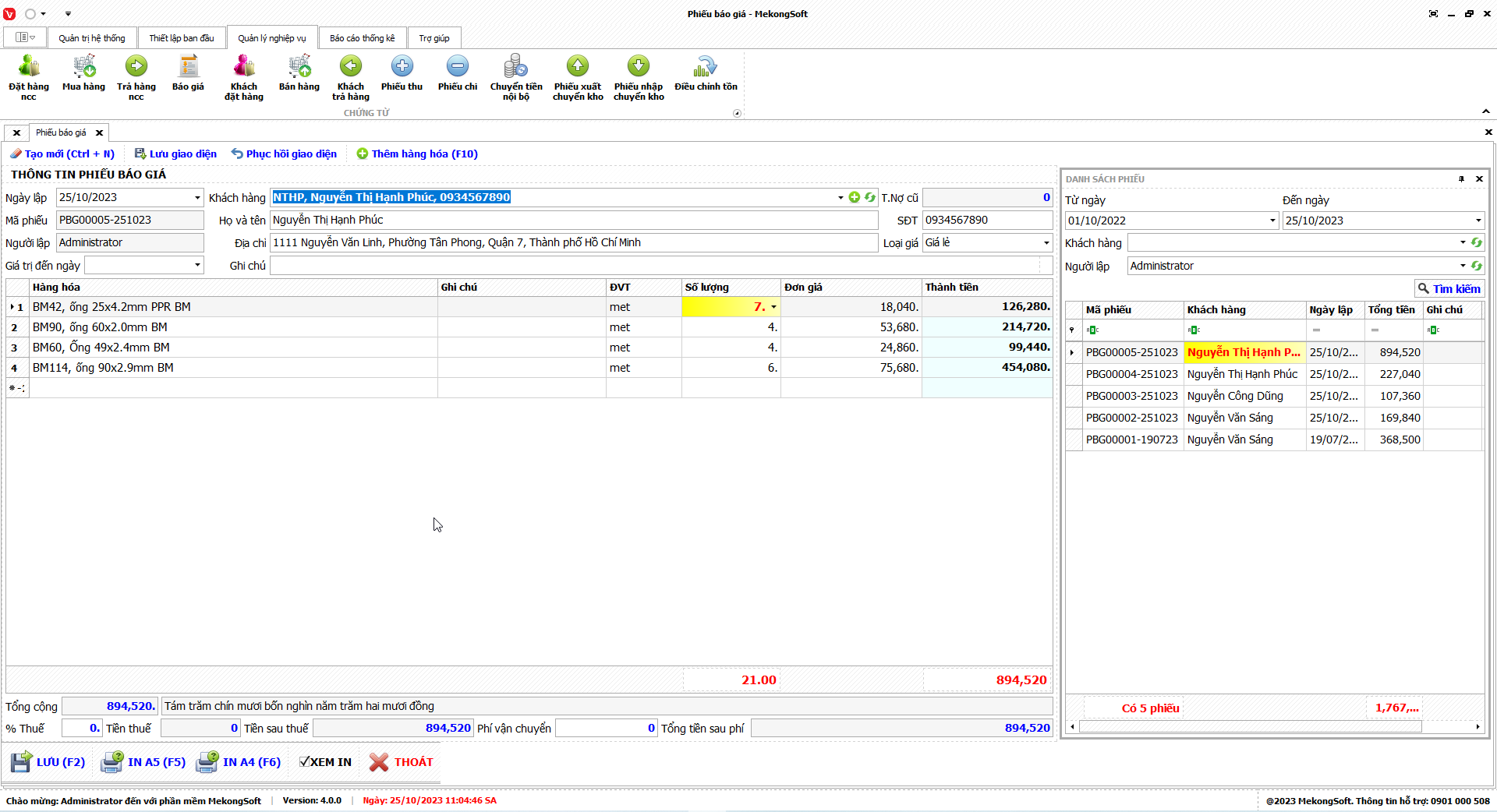Click the voucher list horizontal scrollbar
The image size is (1497, 812).
pyautogui.click(x=1250, y=726)
